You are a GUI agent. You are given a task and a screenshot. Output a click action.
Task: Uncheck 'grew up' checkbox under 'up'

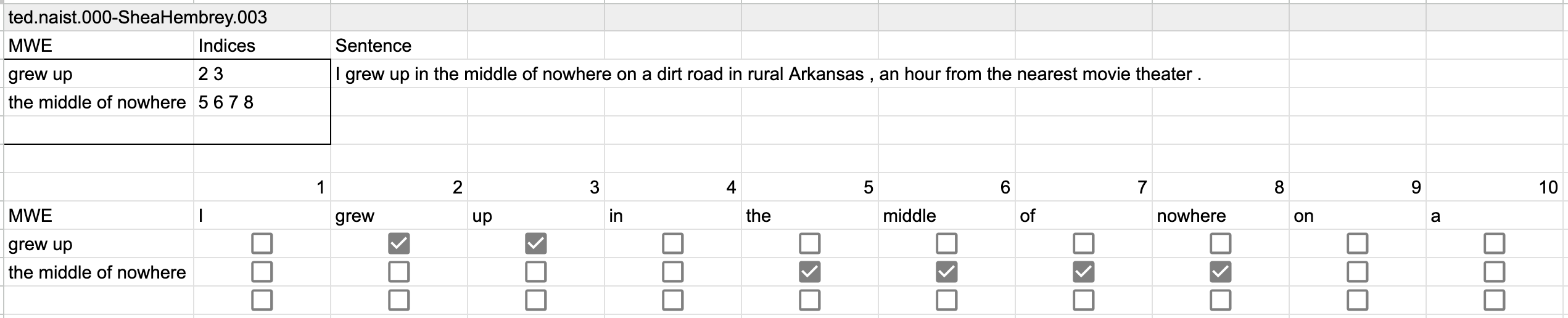pos(535,243)
